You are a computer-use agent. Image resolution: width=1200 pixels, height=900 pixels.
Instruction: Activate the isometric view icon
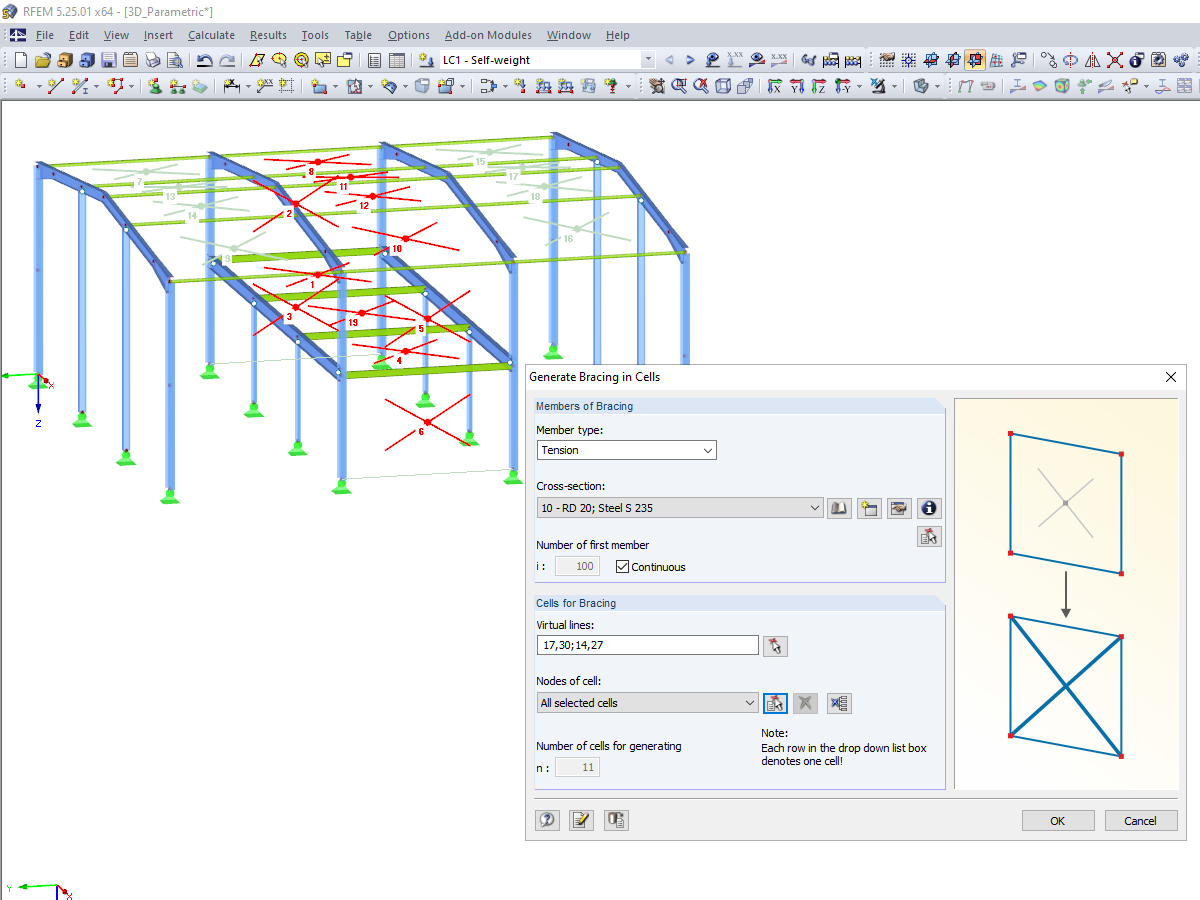pyautogui.click(x=724, y=88)
